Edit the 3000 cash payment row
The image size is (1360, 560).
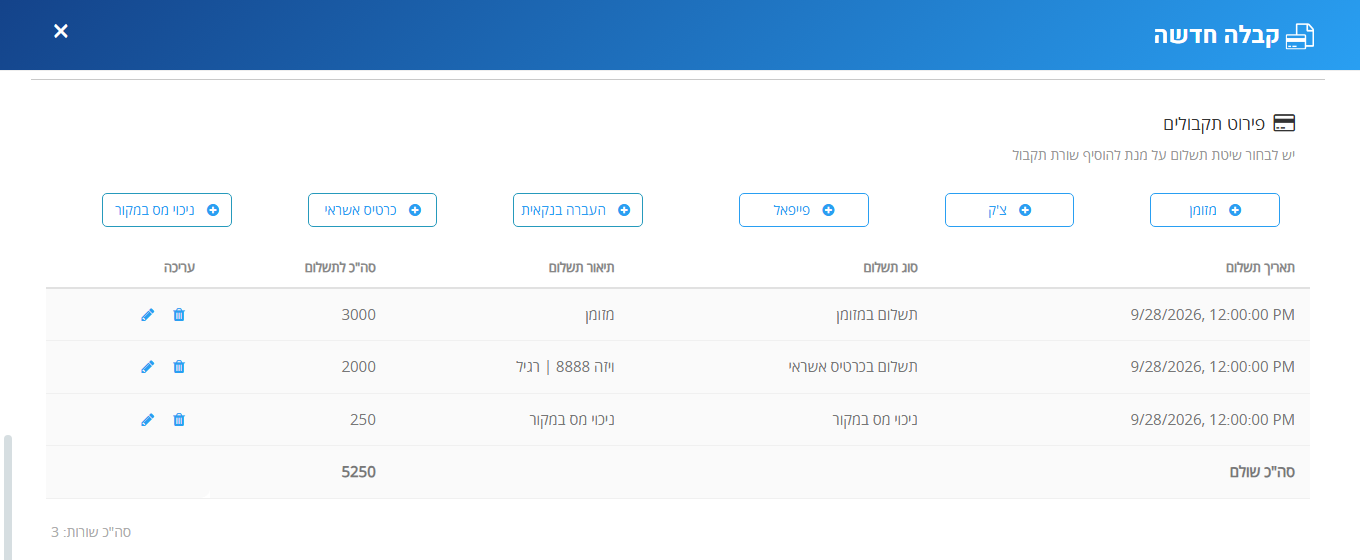point(148,315)
